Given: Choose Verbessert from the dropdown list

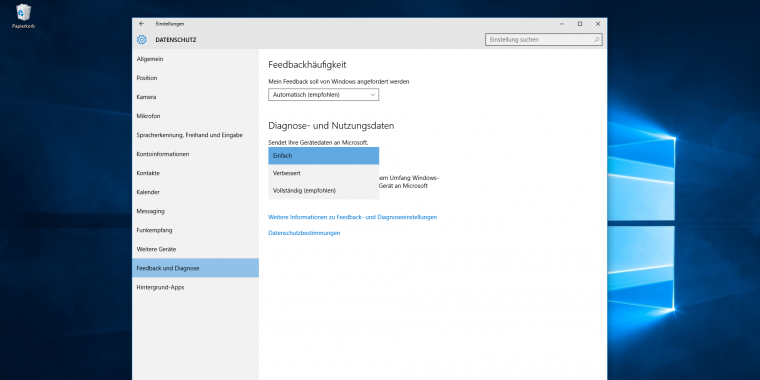Looking at the screenshot, I should pos(323,173).
